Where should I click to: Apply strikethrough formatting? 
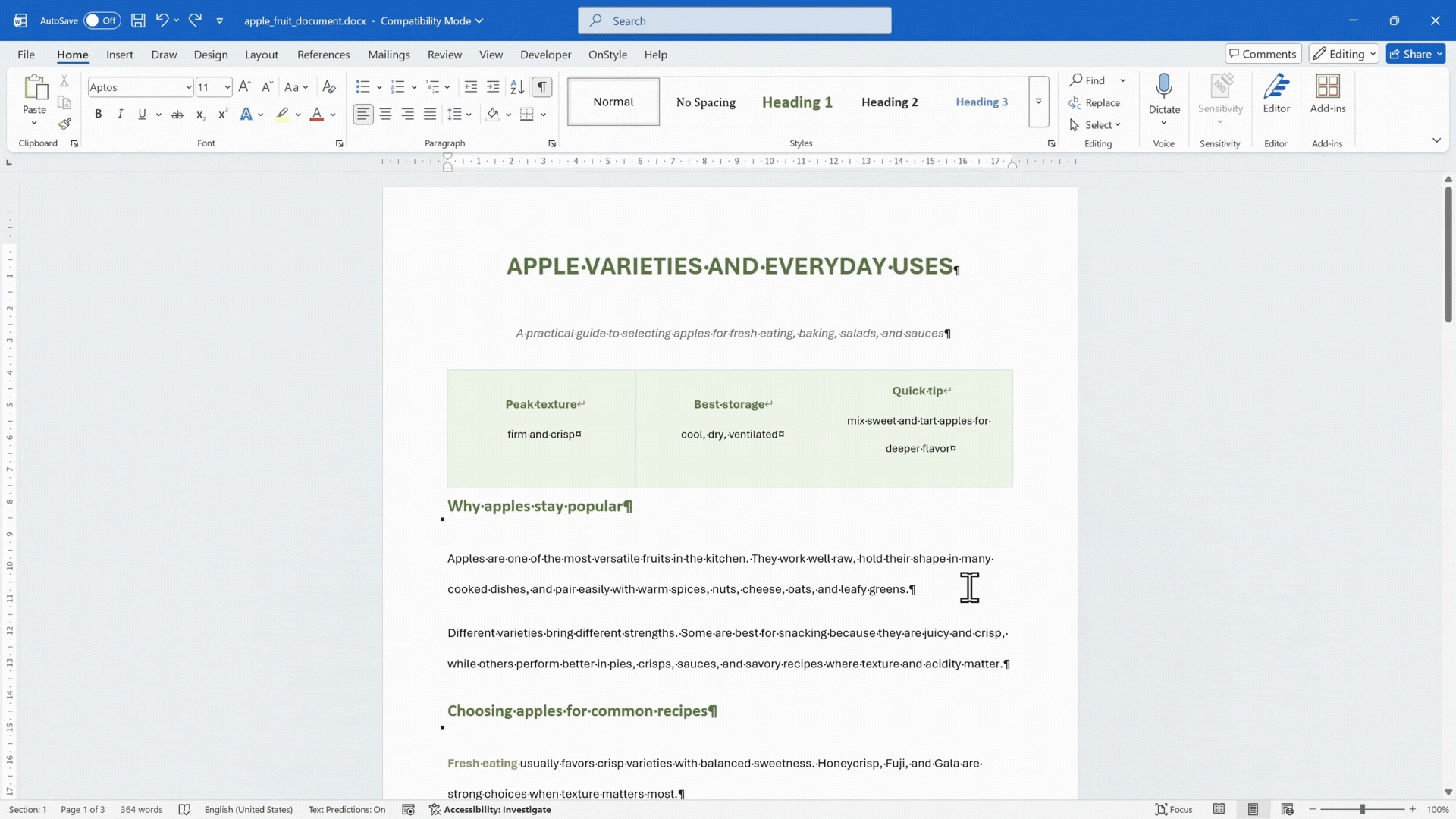click(x=177, y=115)
